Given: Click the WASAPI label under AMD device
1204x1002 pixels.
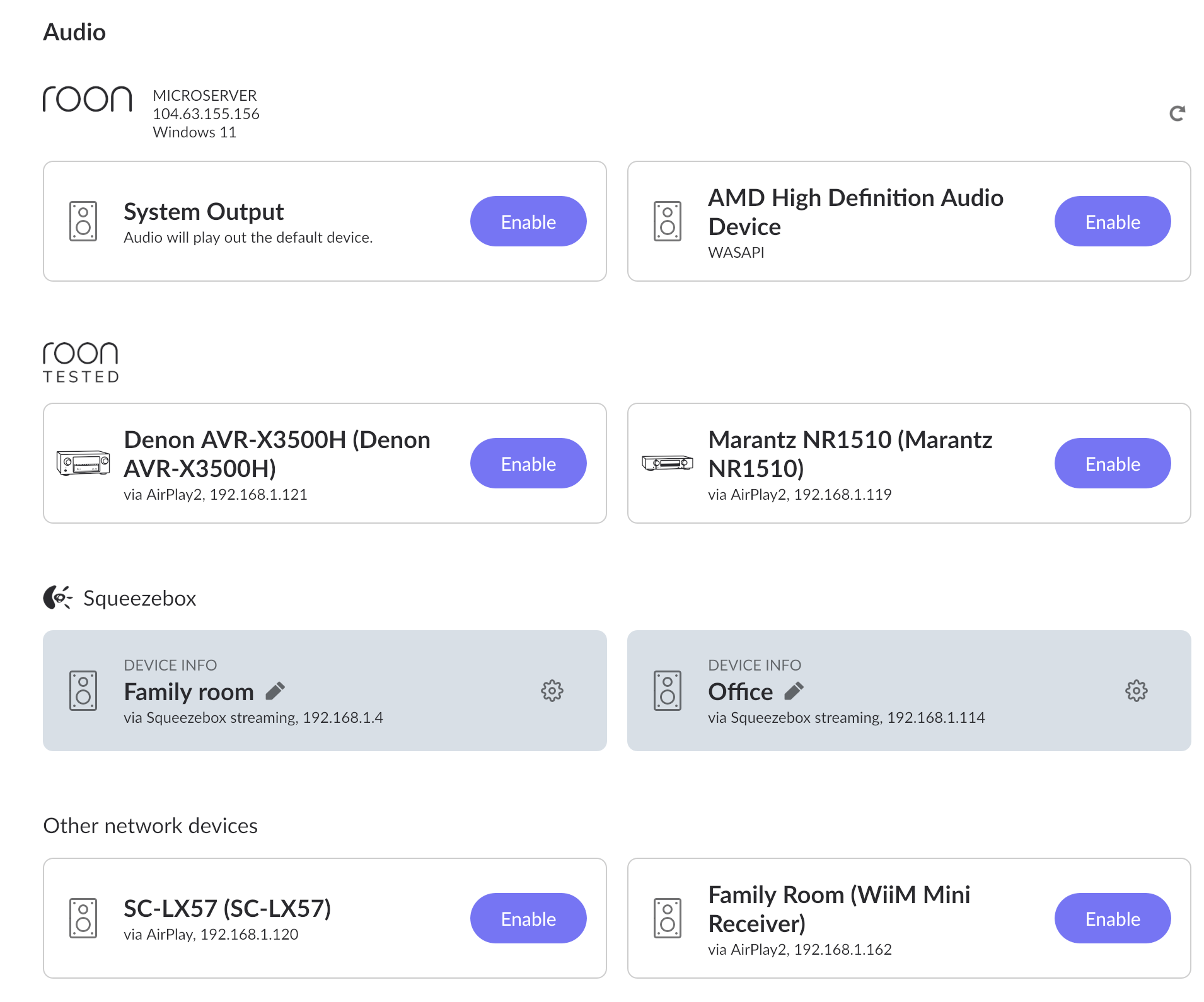Looking at the screenshot, I should pos(736,252).
